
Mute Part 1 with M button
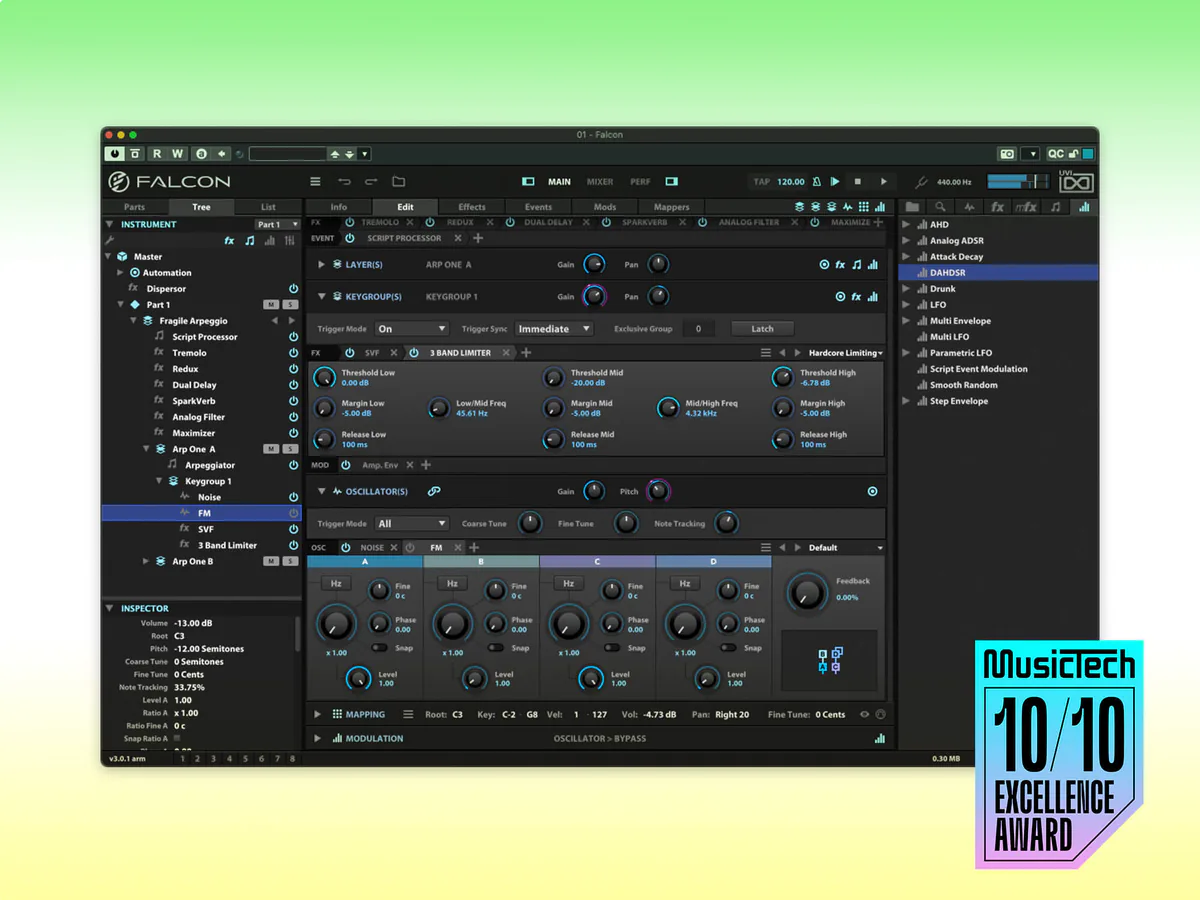[271, 305]
